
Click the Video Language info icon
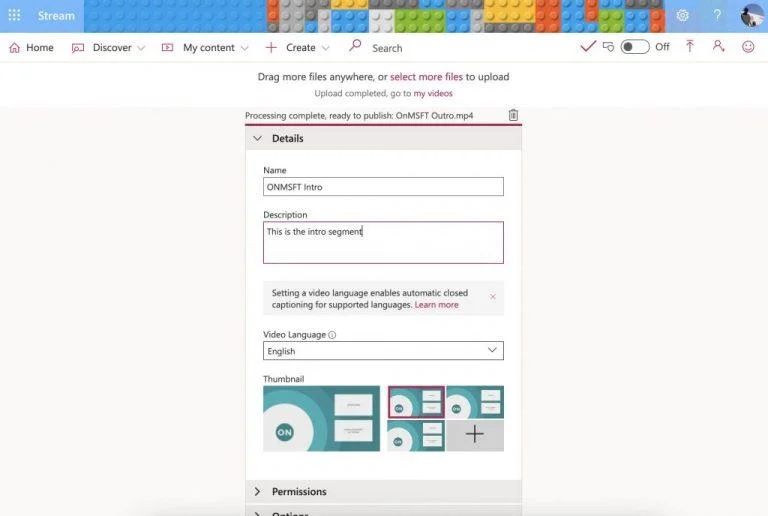pyautogui.click(x=332, y=335)
